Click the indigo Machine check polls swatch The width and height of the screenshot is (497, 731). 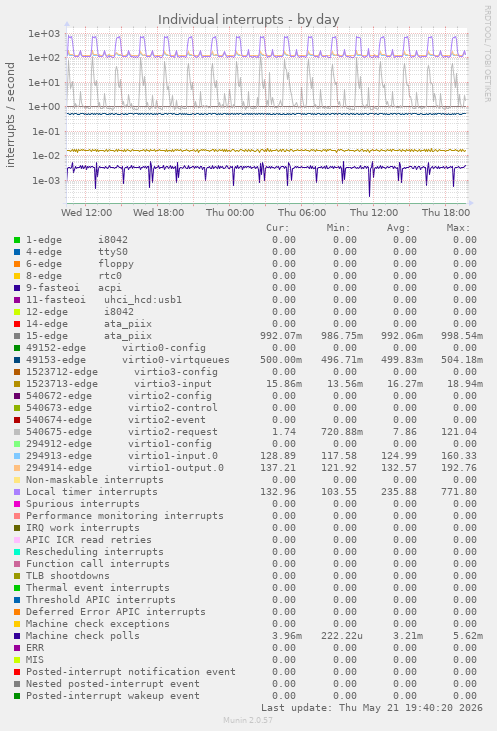click(x=17, y=636)
